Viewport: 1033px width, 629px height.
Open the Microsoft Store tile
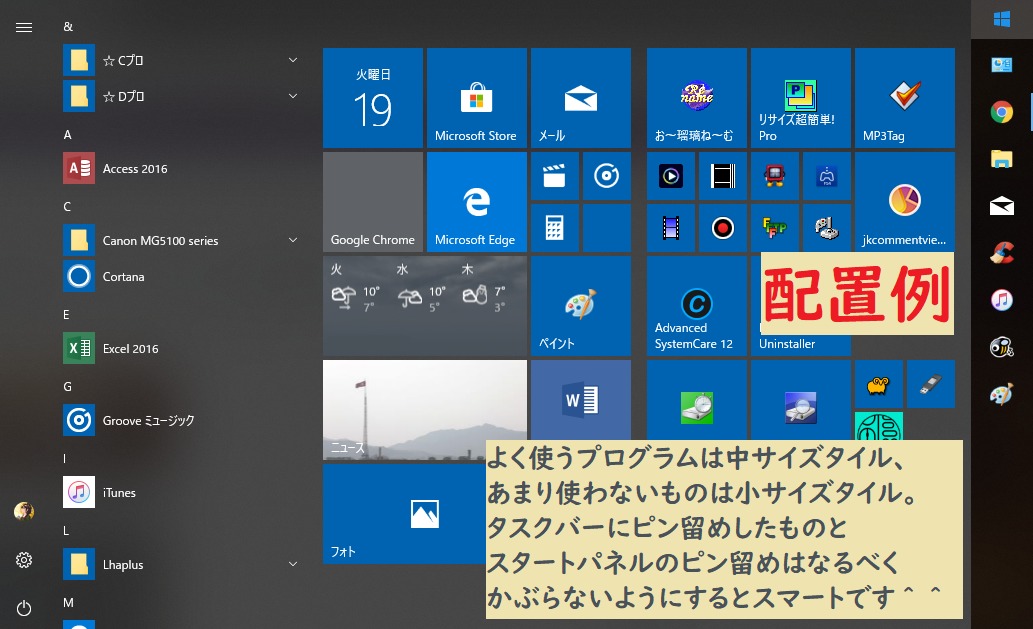point(476,97)
